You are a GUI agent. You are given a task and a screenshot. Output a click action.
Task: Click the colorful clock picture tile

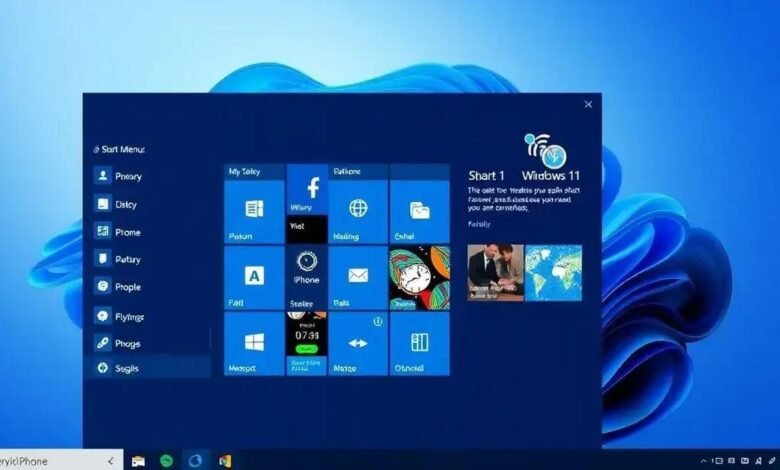coord(419,278)
